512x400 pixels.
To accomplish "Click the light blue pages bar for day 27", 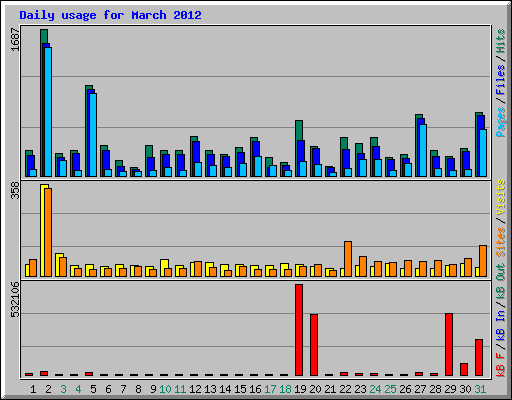I will [423, 150].
